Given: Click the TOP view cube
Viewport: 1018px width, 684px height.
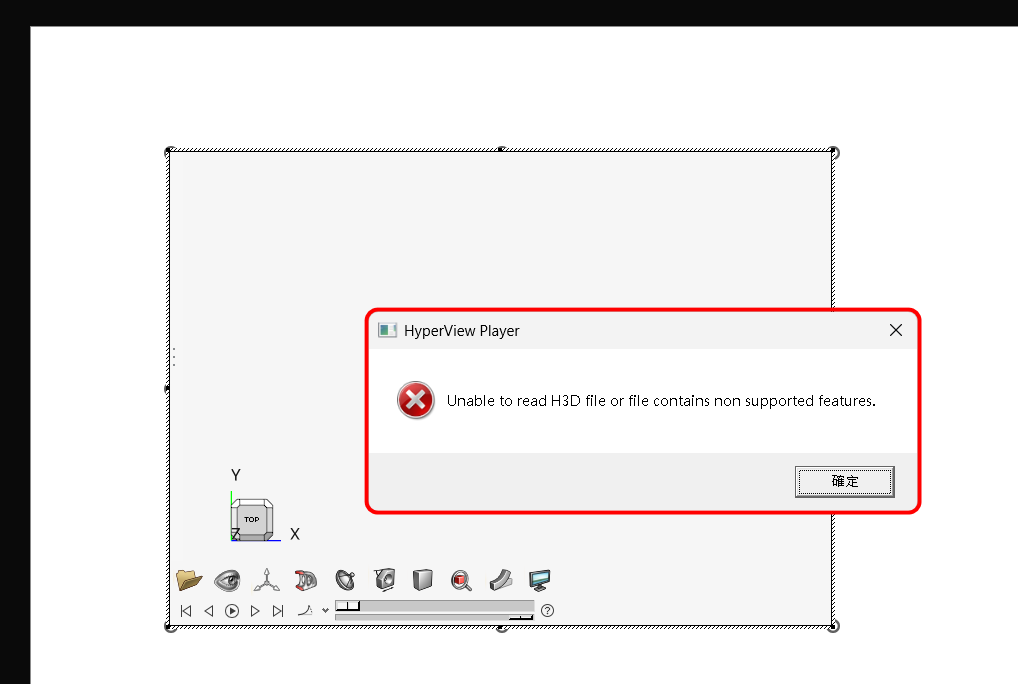Looking at the screenshot, I should (252, 519).
